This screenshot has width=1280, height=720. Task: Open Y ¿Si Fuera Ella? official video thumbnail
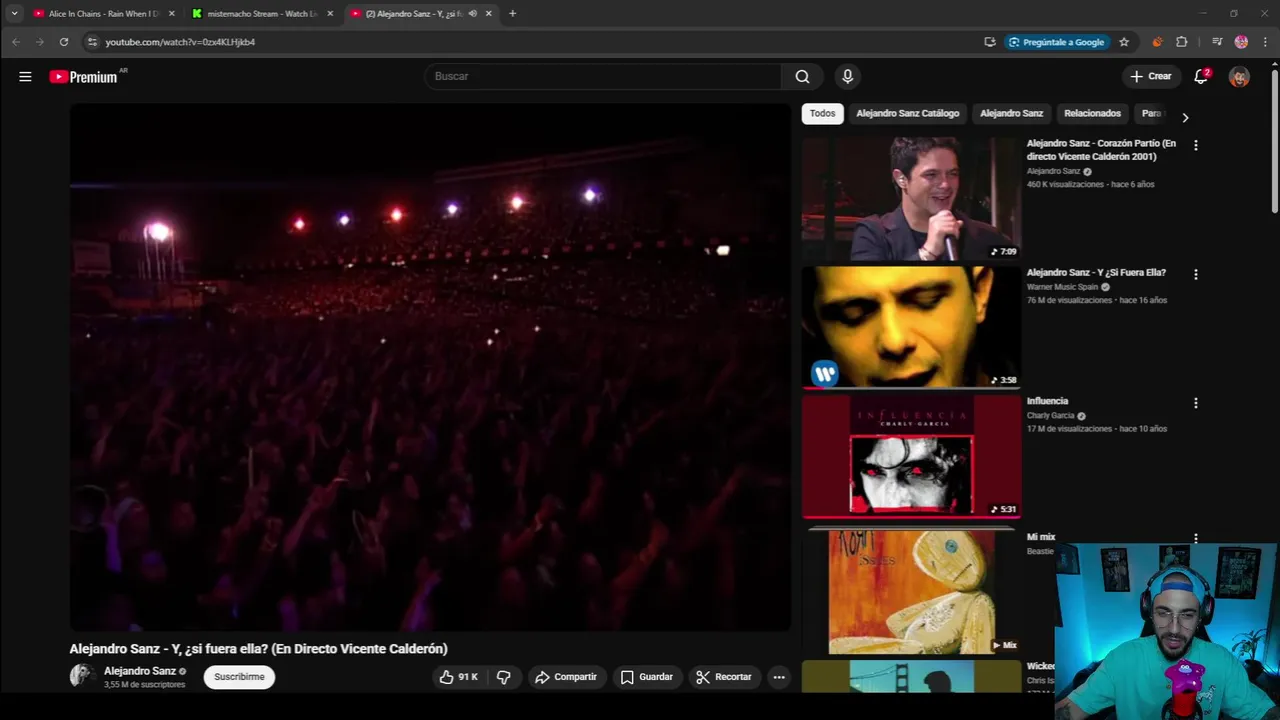click(x=911, y=327)
